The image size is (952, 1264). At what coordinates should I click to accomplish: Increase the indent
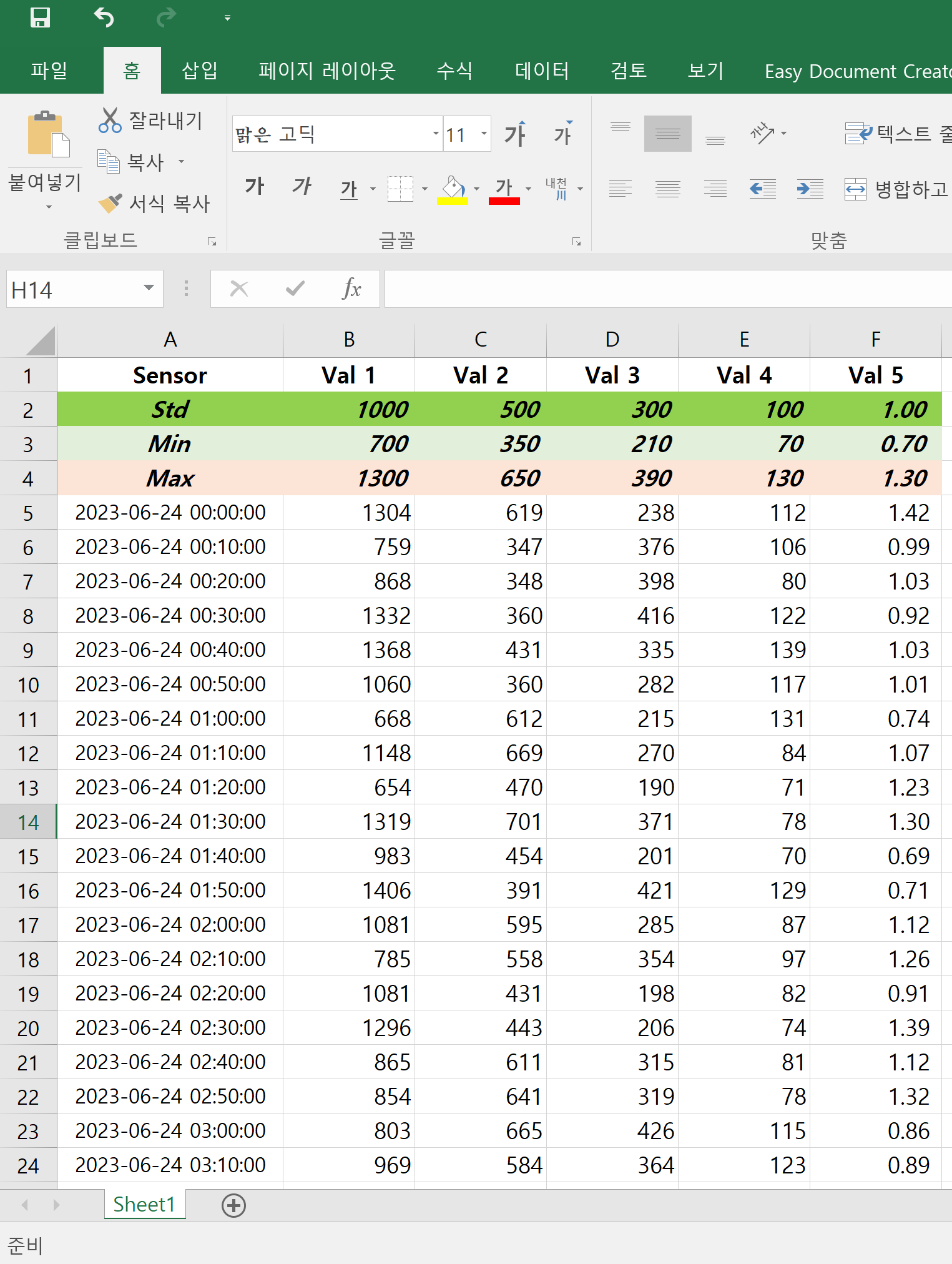coord(810,188)
